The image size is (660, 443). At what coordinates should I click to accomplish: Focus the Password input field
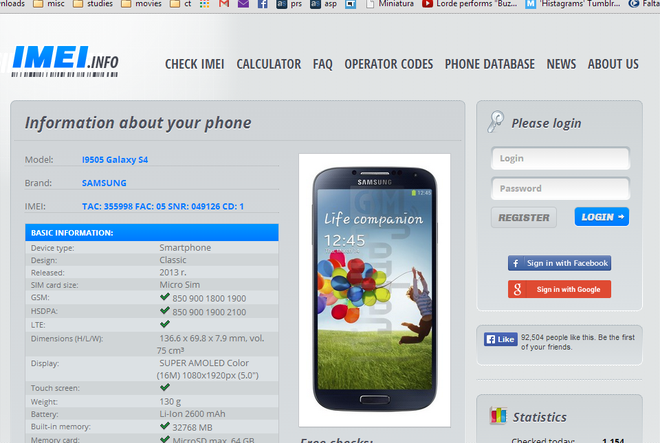(560, 188)
